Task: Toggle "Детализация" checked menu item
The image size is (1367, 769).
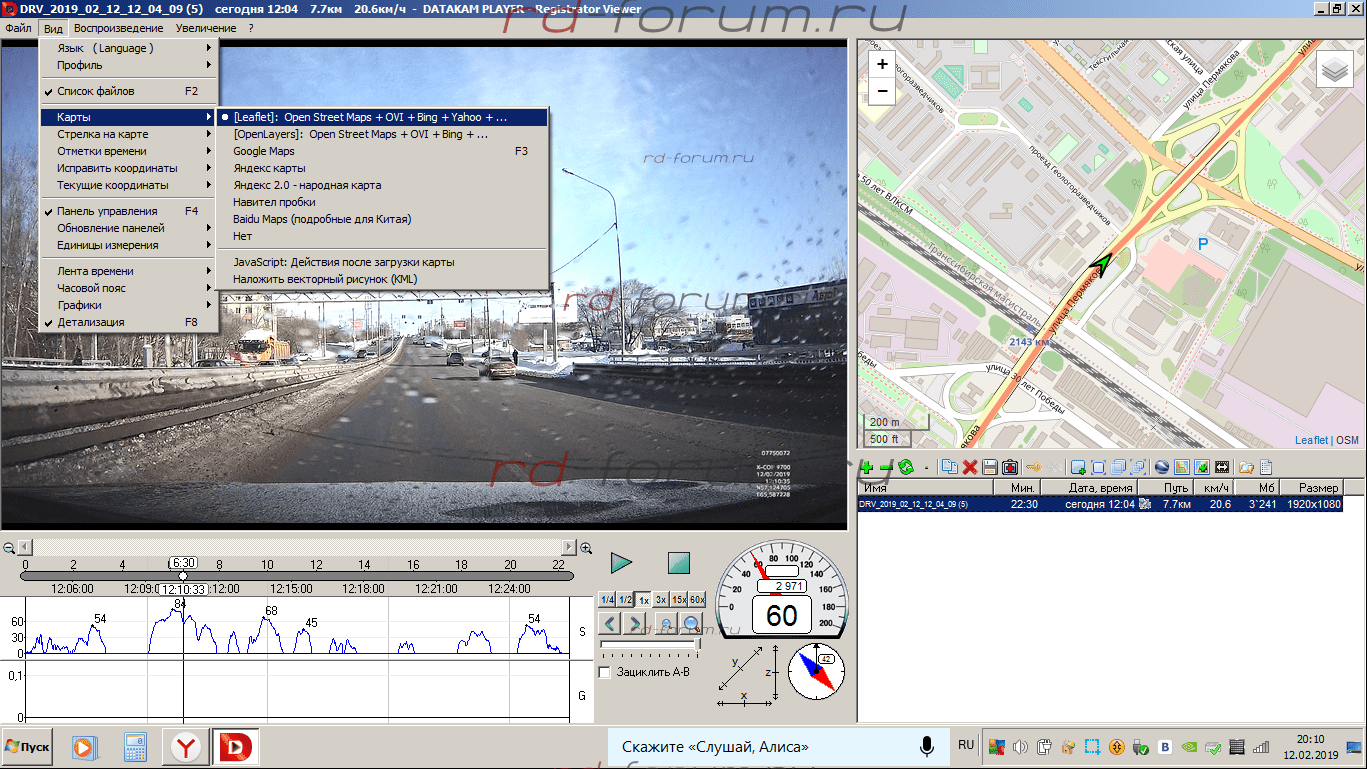Action: click(x=91, y=322)
